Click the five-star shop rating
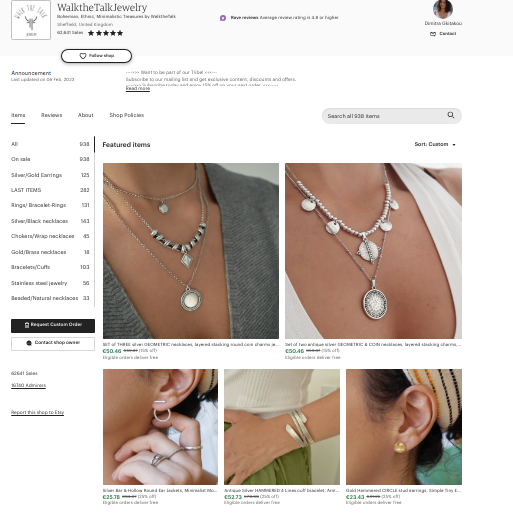513x513 pixels. (105, 33)
